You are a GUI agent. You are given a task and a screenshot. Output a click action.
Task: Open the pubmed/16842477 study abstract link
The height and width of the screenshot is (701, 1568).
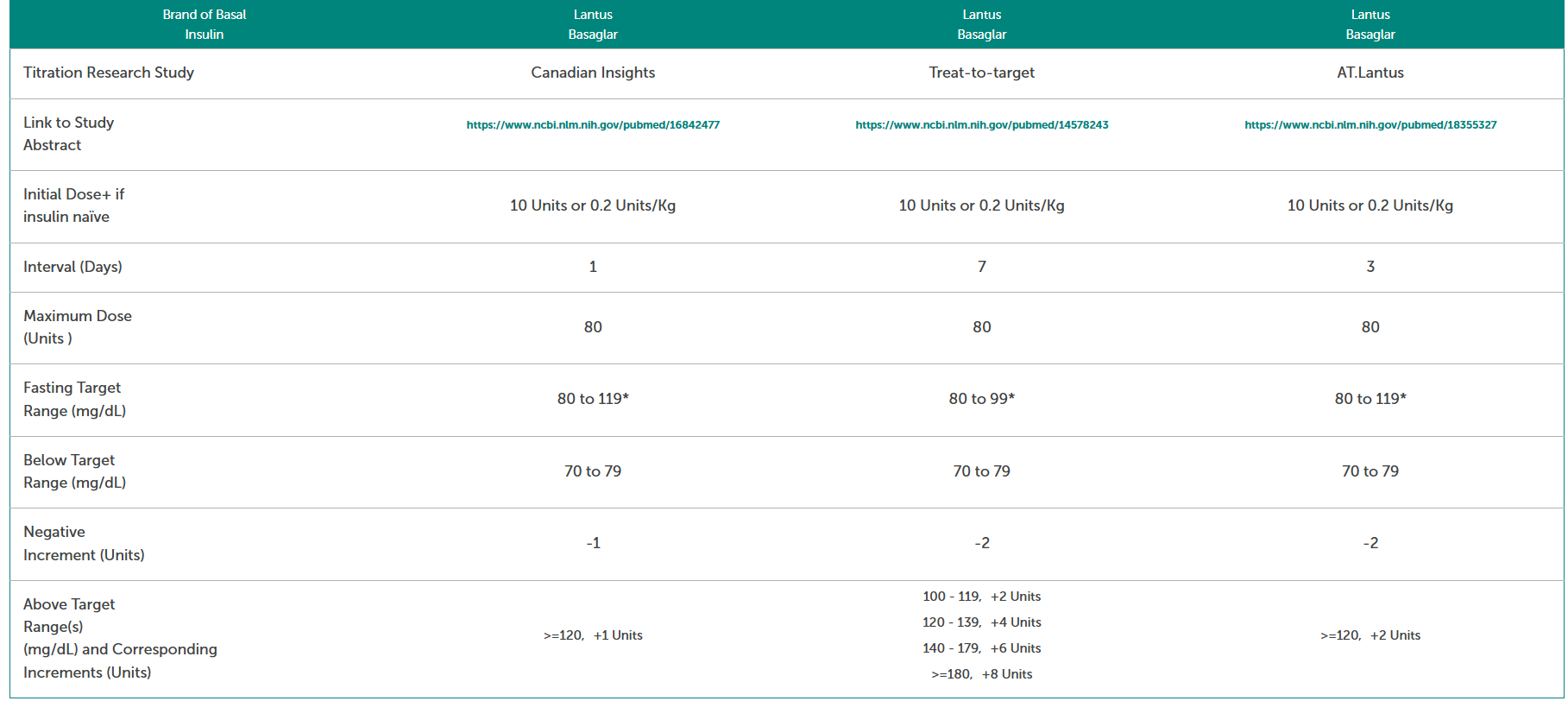point(593,125)
